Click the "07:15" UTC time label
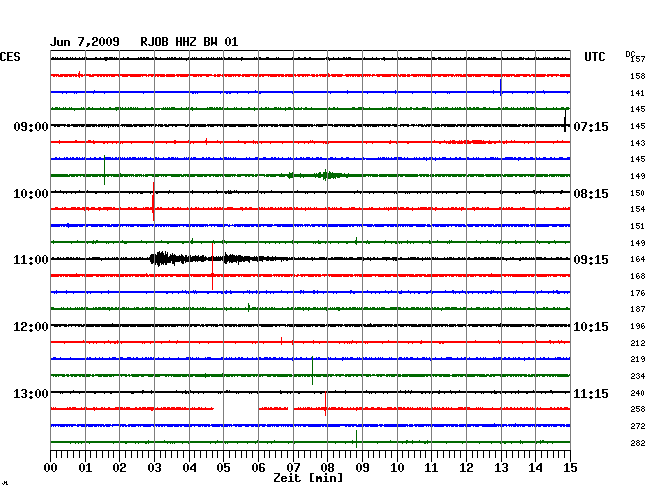The image size is (650, 494). 591,126
